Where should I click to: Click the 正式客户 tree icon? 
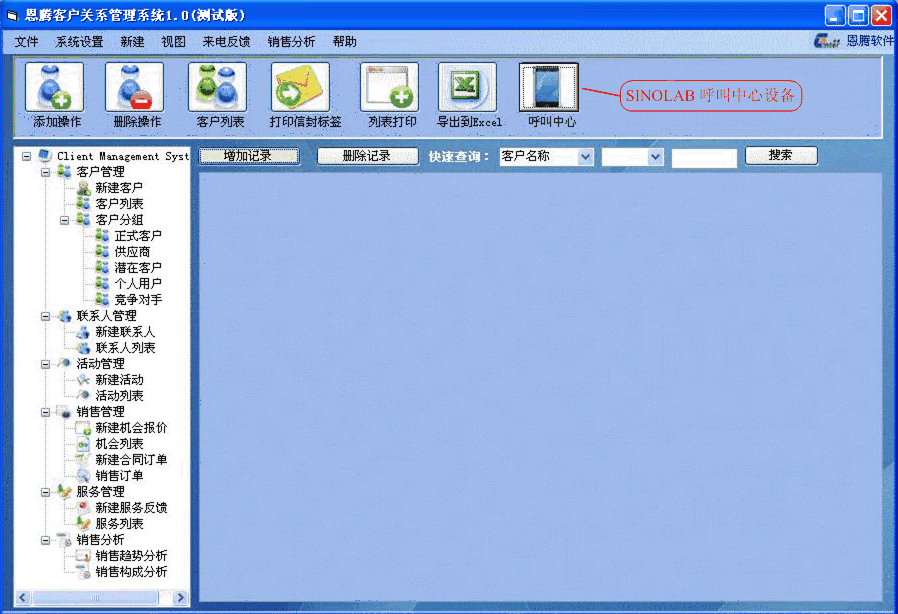pos(103,235)
